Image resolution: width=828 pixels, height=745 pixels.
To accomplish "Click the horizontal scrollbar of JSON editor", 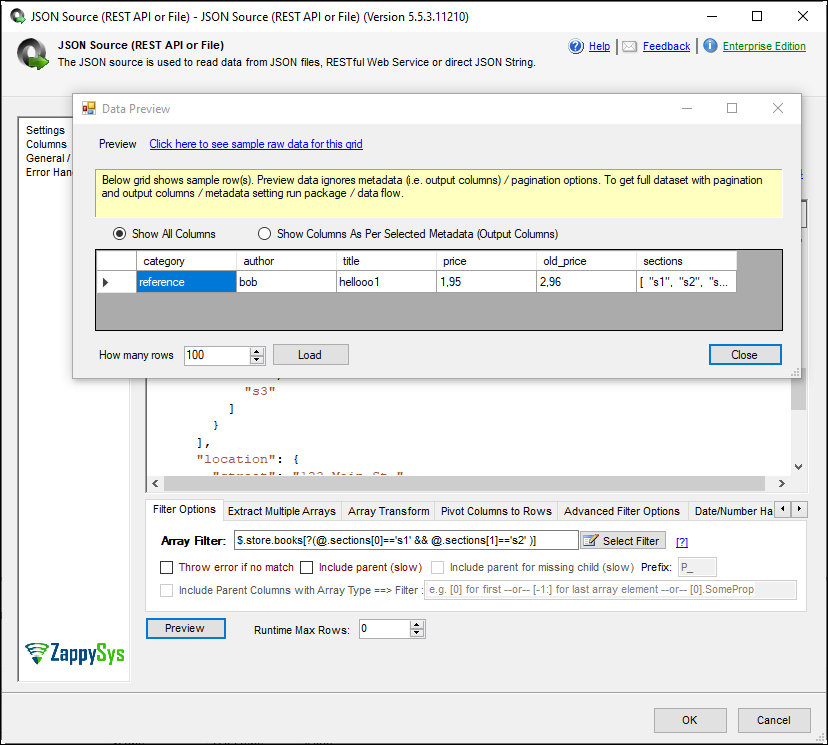I will 465,483.
